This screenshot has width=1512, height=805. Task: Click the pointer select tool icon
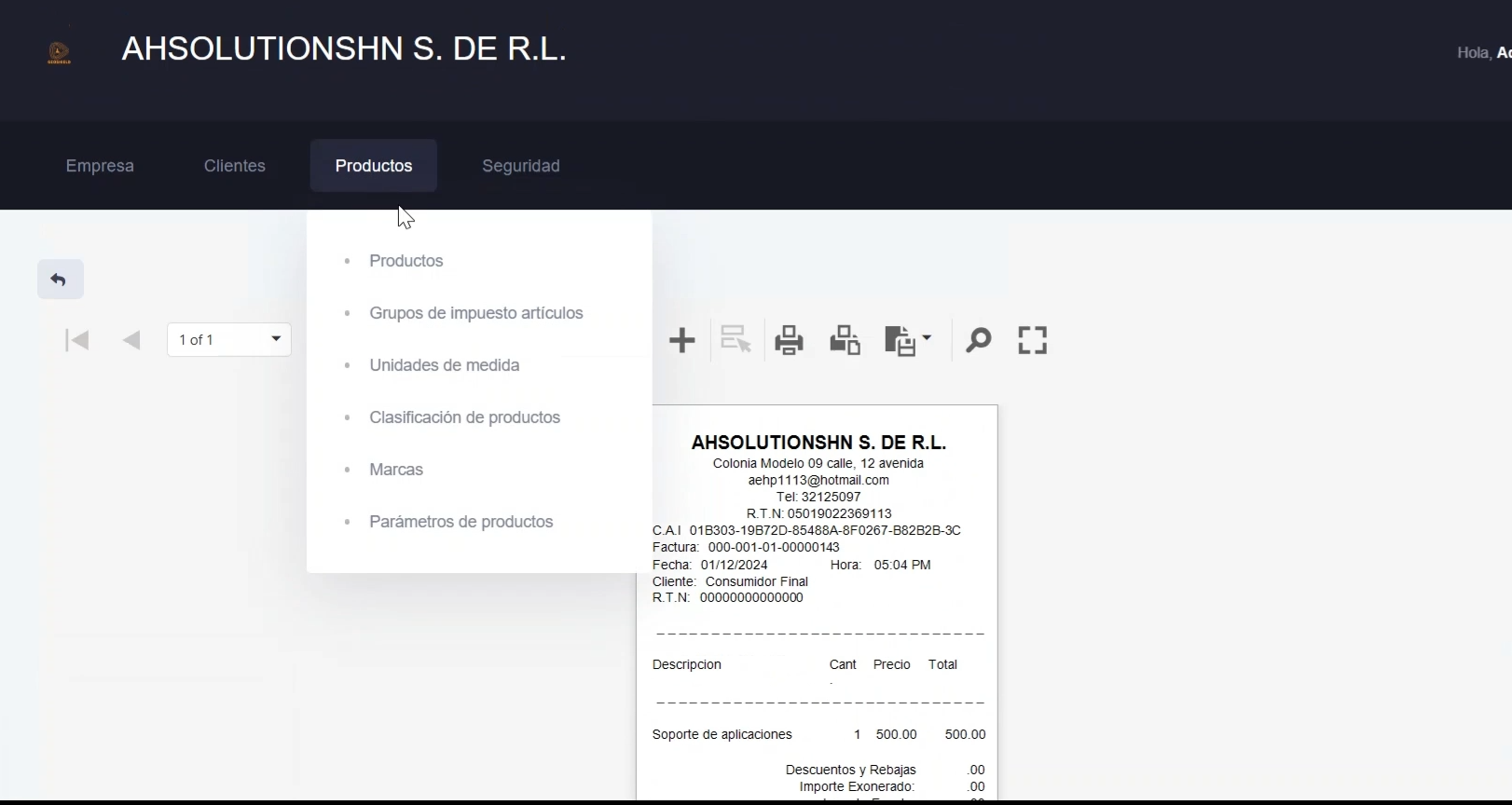click(x=735, y=340)
